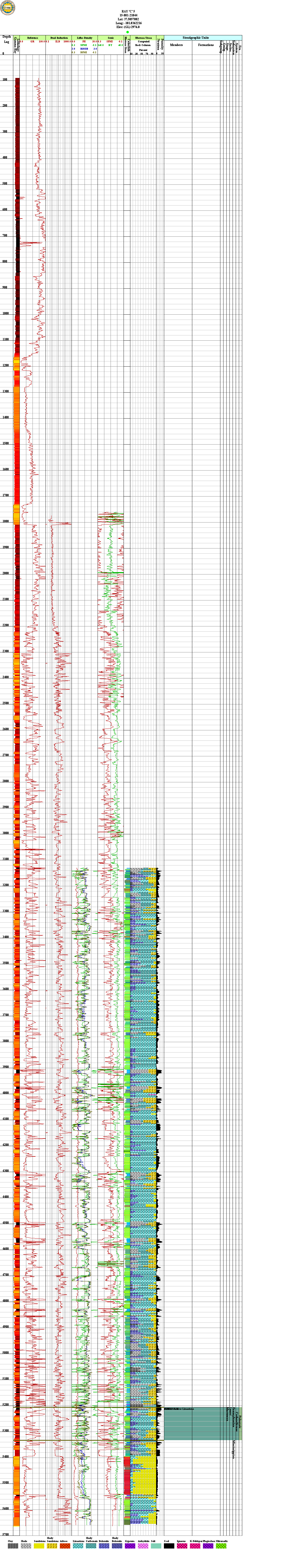
Task: Click the depth label 3100
Action: 5,859
